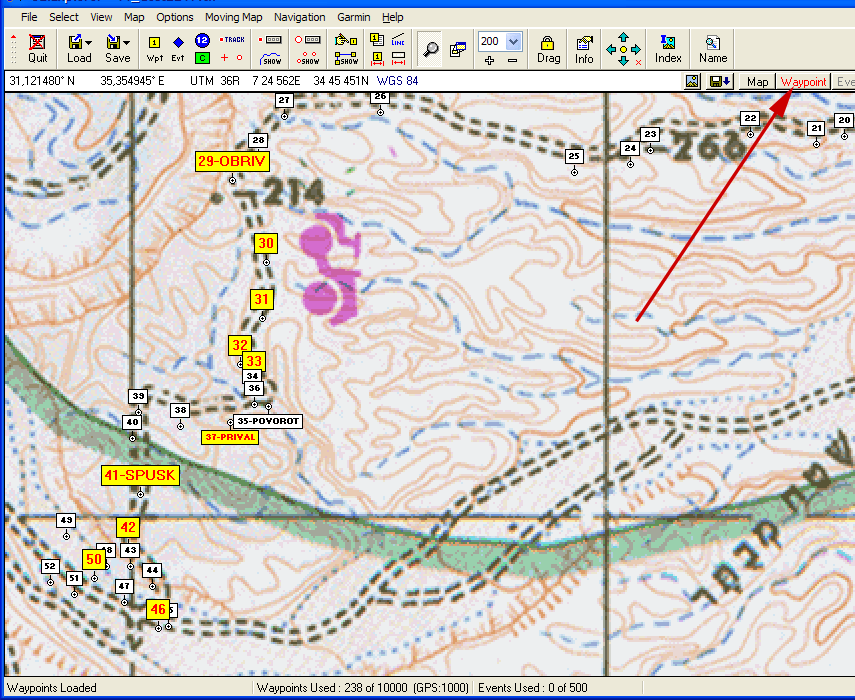Open the 200 zoom level dropdown
The width and height of the screenshot is (855, 700).
(514, 41)
